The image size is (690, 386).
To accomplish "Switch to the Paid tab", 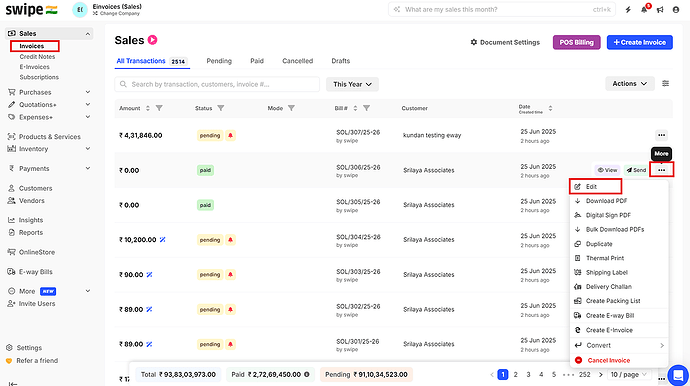I will (257, 61).
